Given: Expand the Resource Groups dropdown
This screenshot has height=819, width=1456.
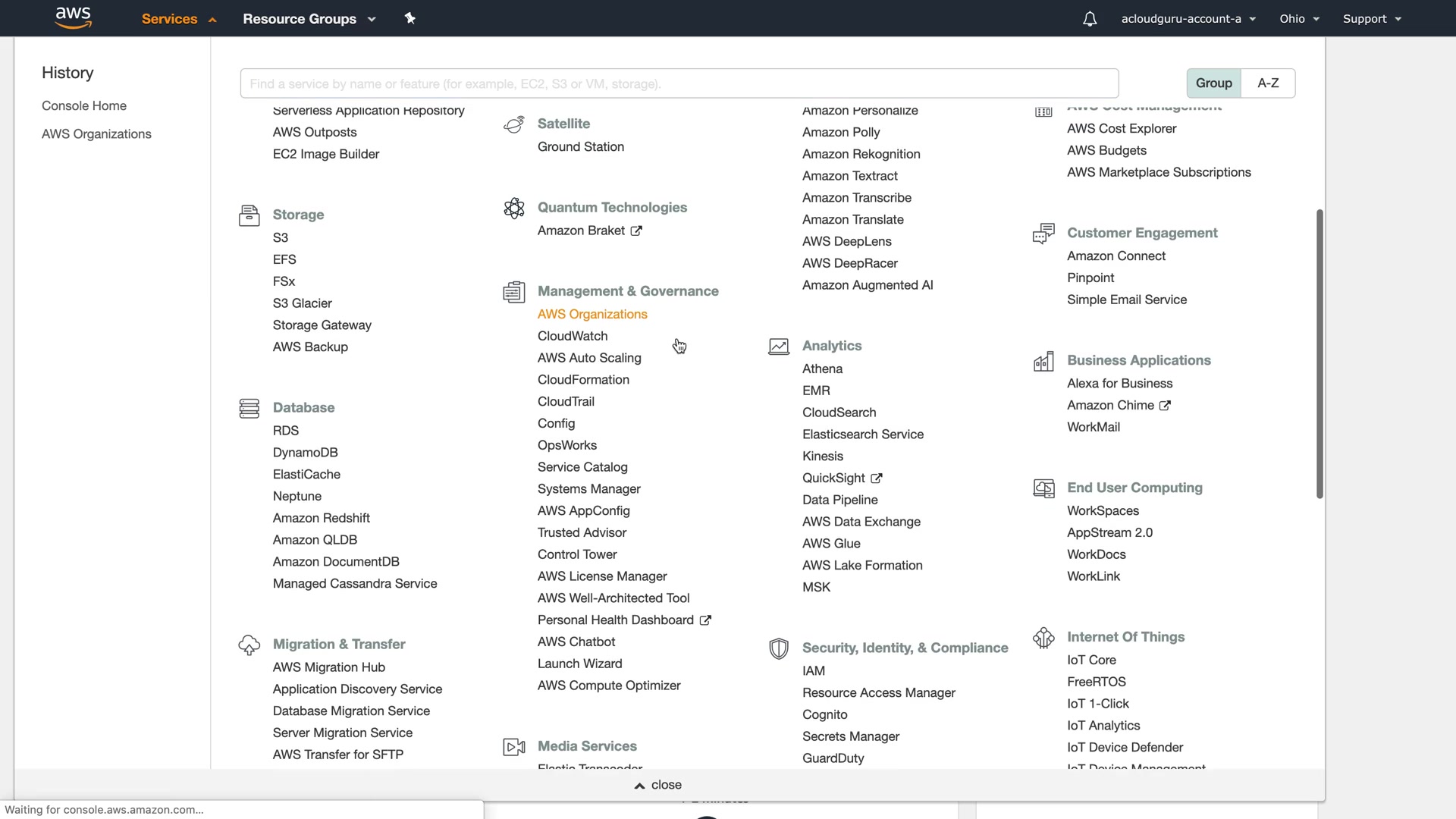Looking at the screenshot, I should pos(309,19).
